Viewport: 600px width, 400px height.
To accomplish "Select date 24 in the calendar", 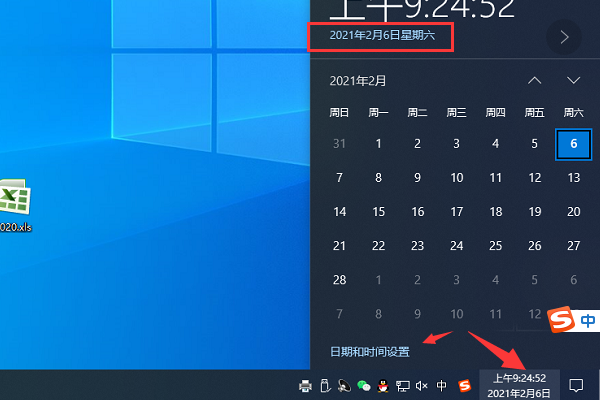I will 457,246.
